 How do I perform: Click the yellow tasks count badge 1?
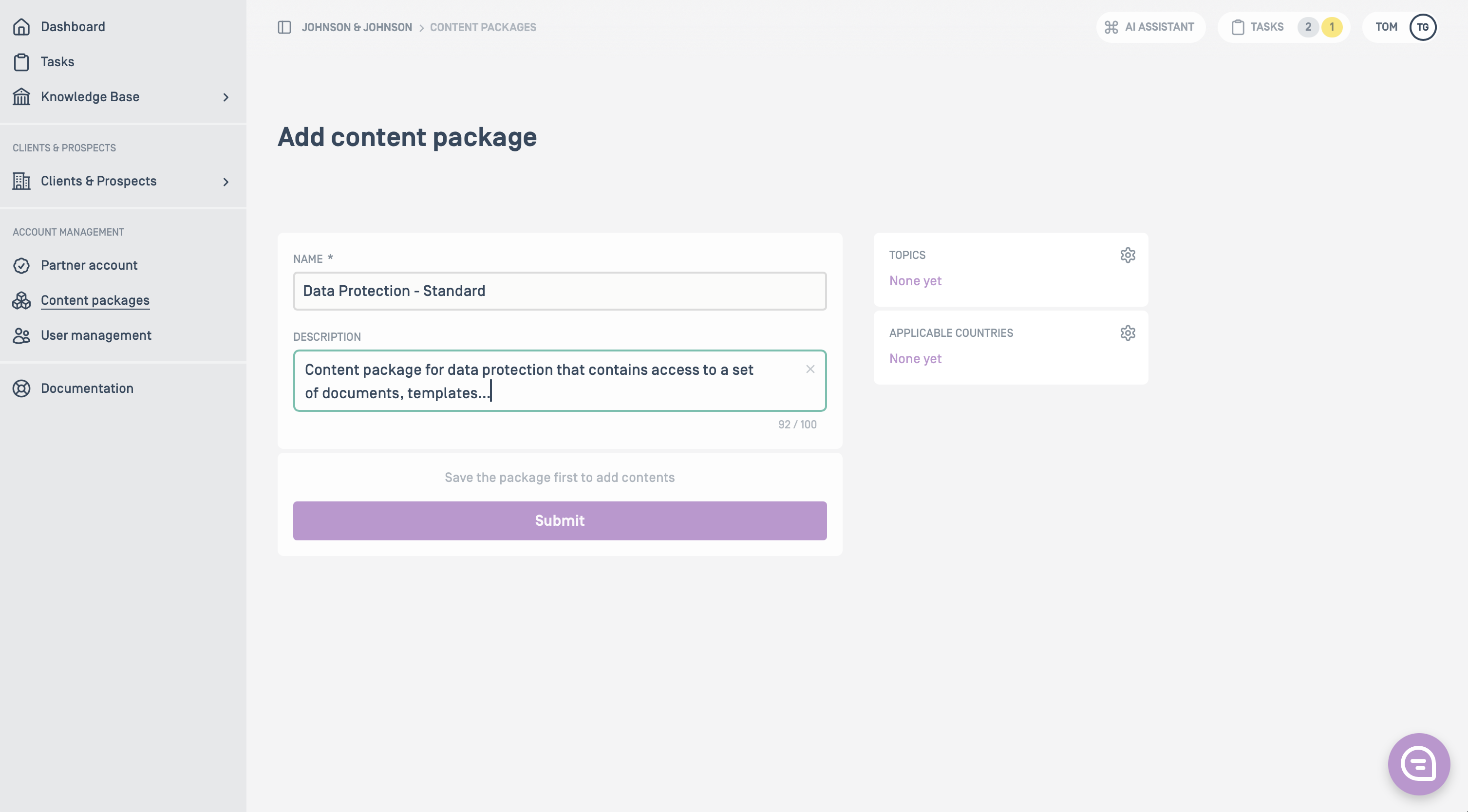tap(1332, 27)
